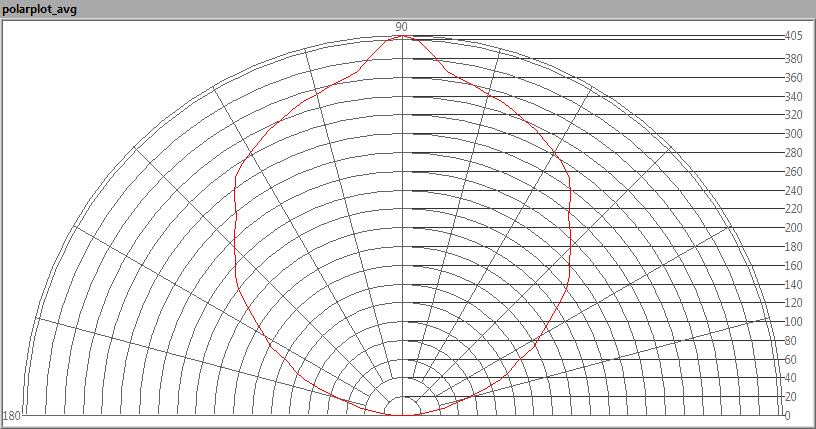
Task: Click the polar plot origin at bottom center
Action: coord(402,414)
